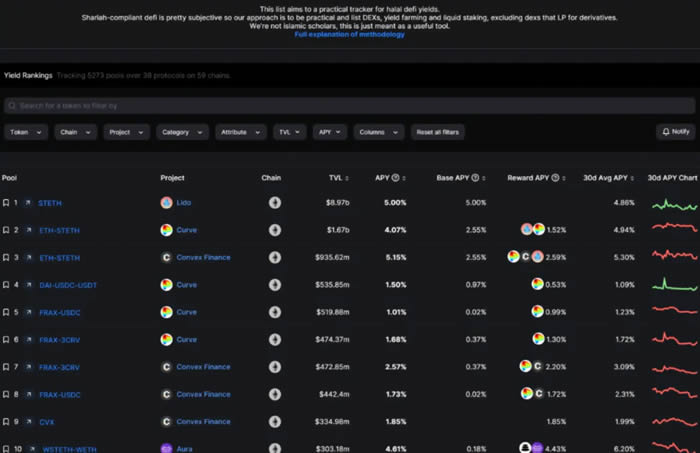Open the STETH pool link
The image size is (700, 453).
click(50, 203)
